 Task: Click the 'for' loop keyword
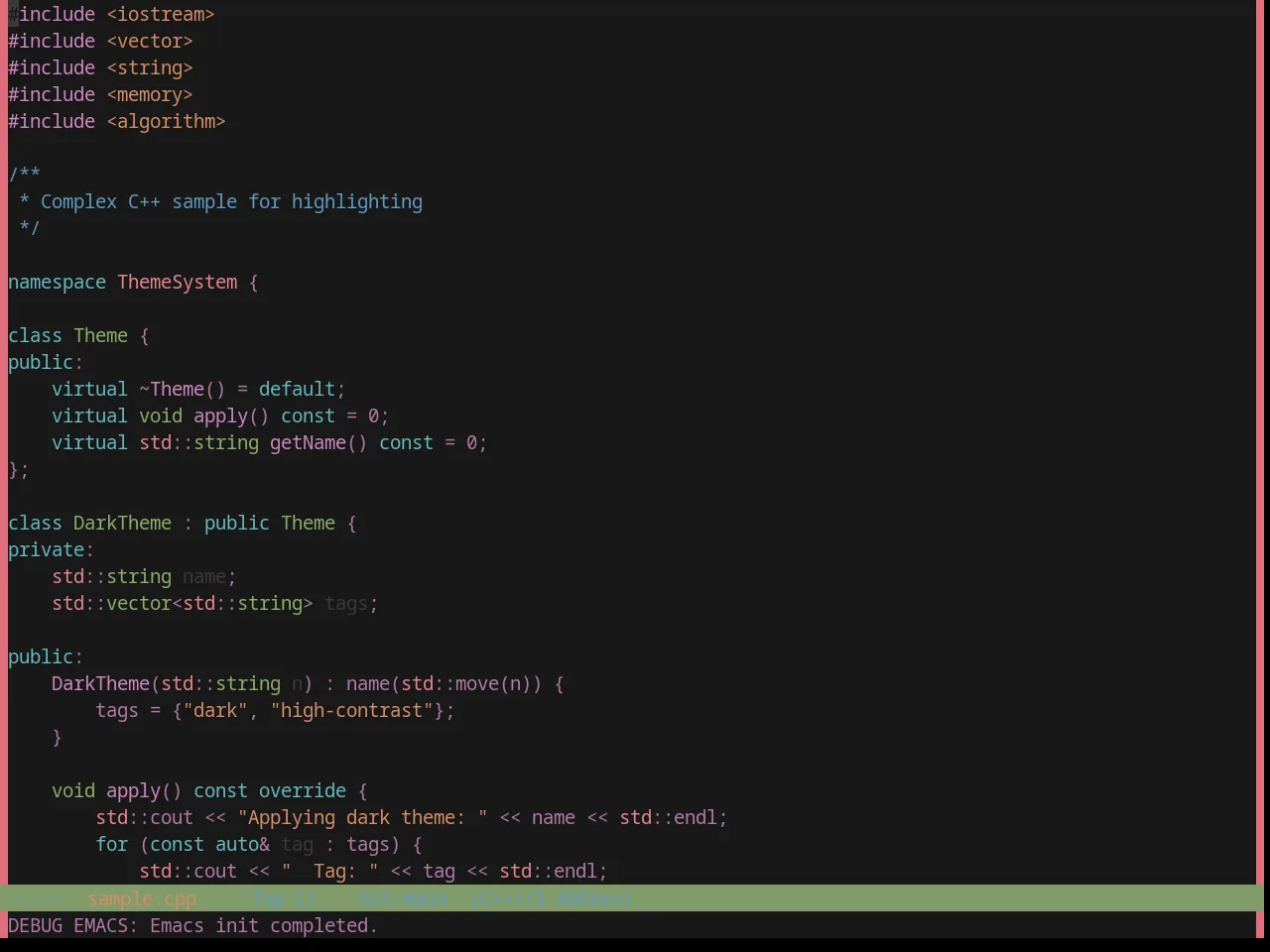111,844
